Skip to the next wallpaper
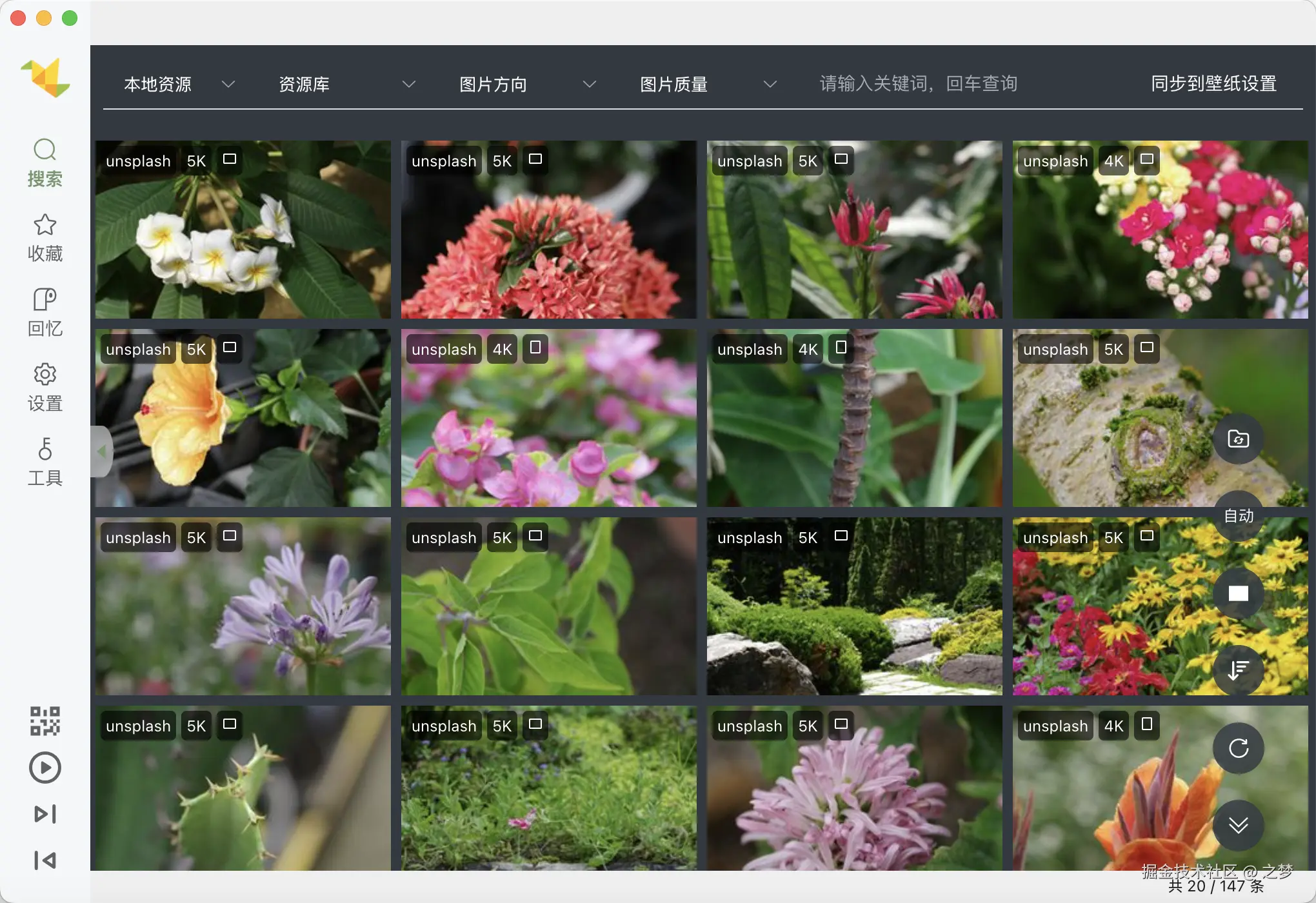This screenshot has width=1316, height=903. click(45, 814)
